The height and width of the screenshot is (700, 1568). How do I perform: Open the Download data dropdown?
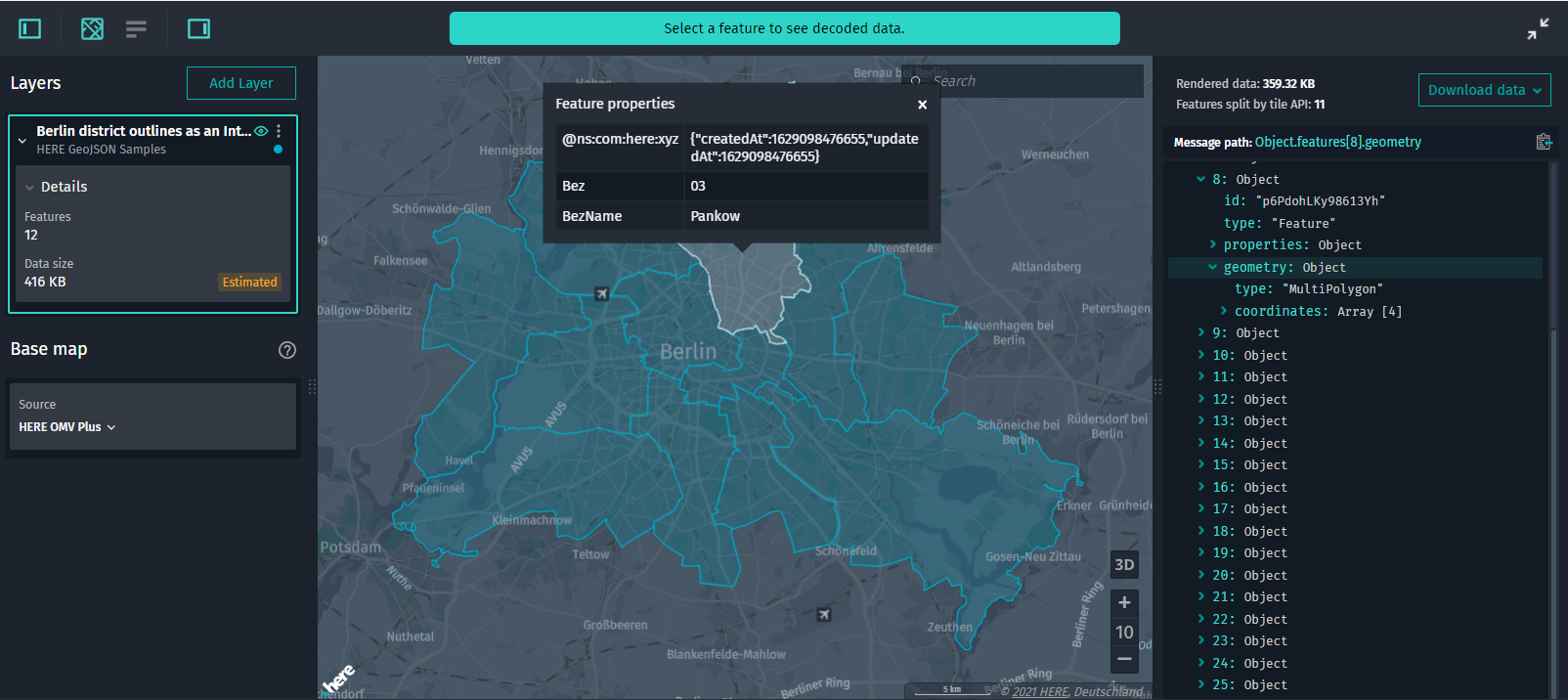(1485, 90)
